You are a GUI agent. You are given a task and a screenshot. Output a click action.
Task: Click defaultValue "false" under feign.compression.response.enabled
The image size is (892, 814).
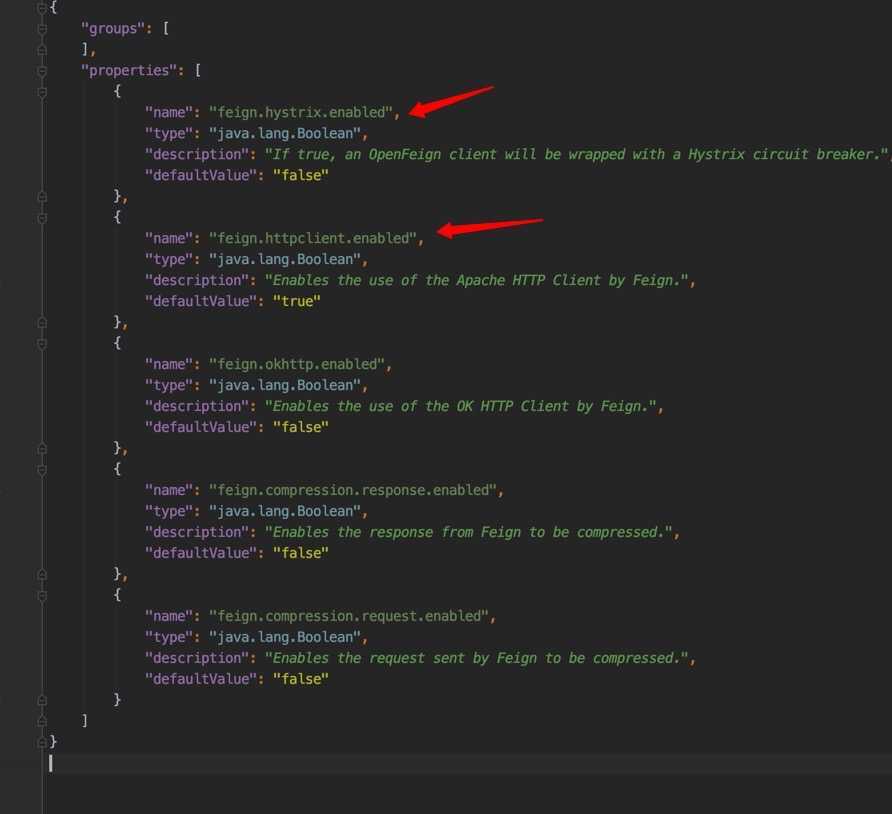click(x=300, y=553)
